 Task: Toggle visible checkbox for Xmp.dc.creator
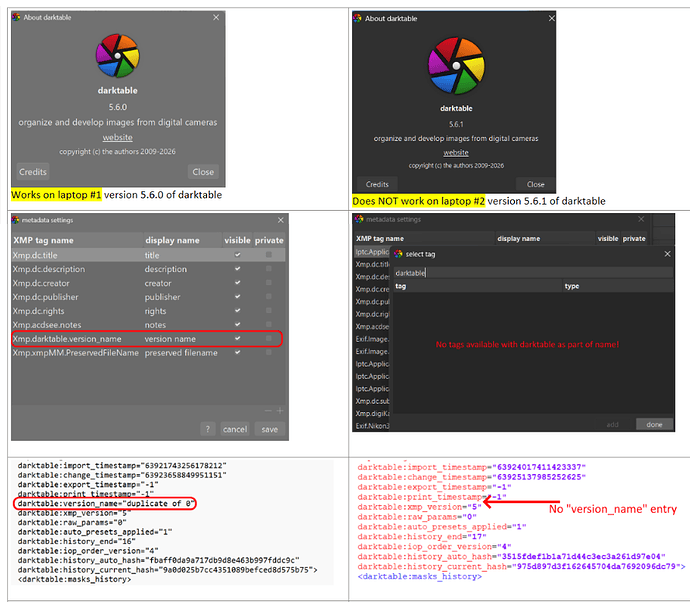click(x=238, y=283)
